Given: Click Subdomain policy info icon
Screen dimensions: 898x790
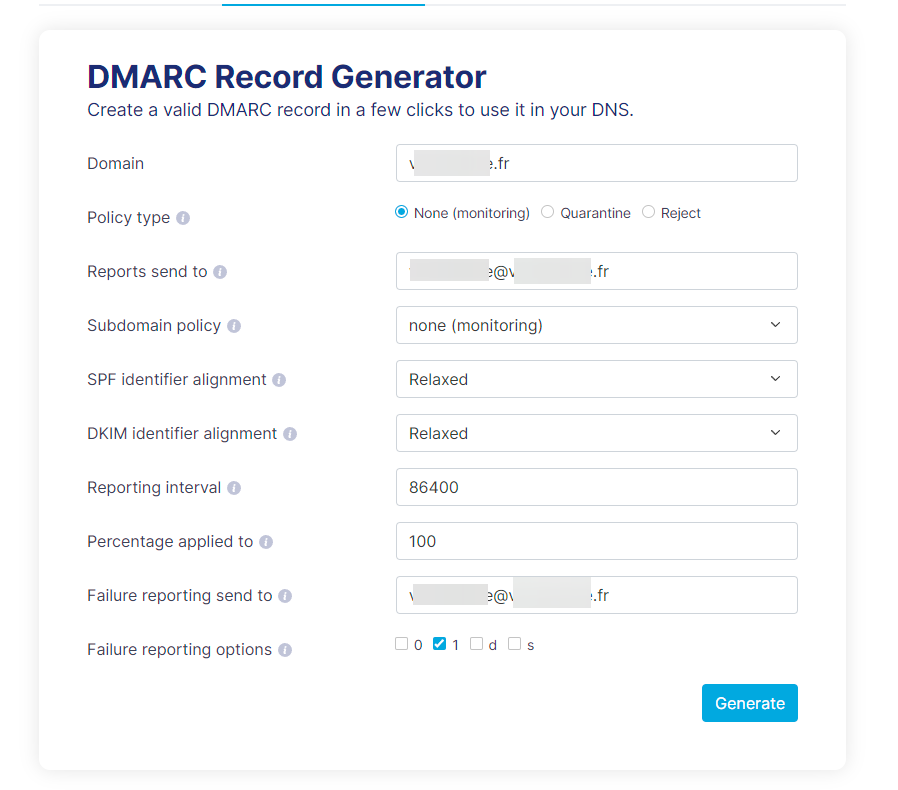Looking at the screenshot, I should [234, 326].
